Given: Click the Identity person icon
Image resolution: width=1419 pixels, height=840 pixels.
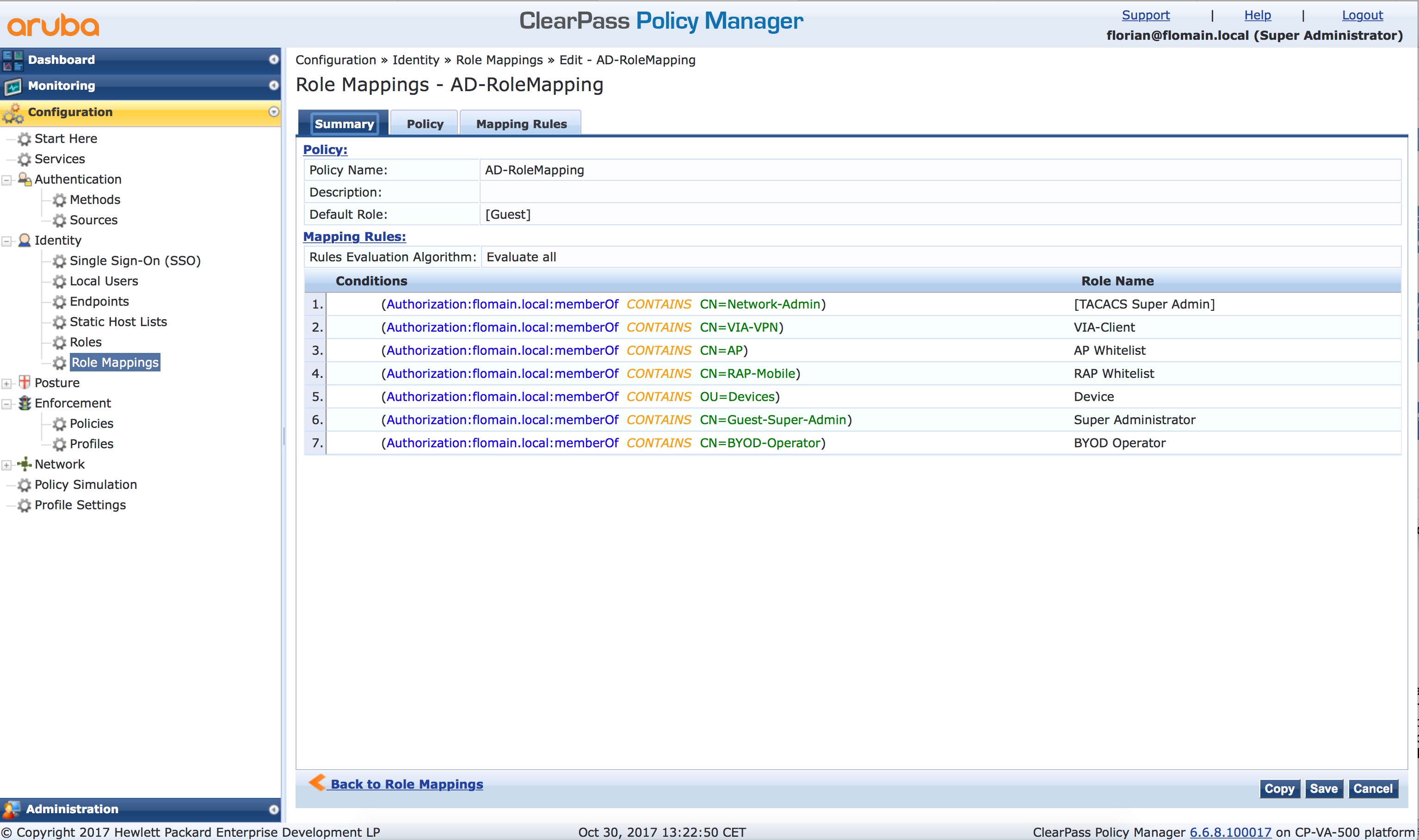Looking at the screenshot, I should pos(25,240).
